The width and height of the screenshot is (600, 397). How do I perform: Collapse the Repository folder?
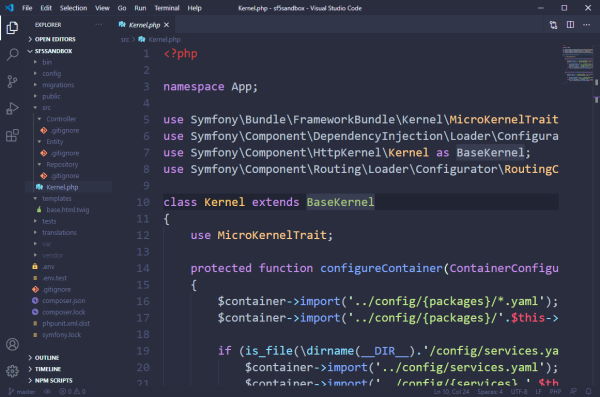62,165
